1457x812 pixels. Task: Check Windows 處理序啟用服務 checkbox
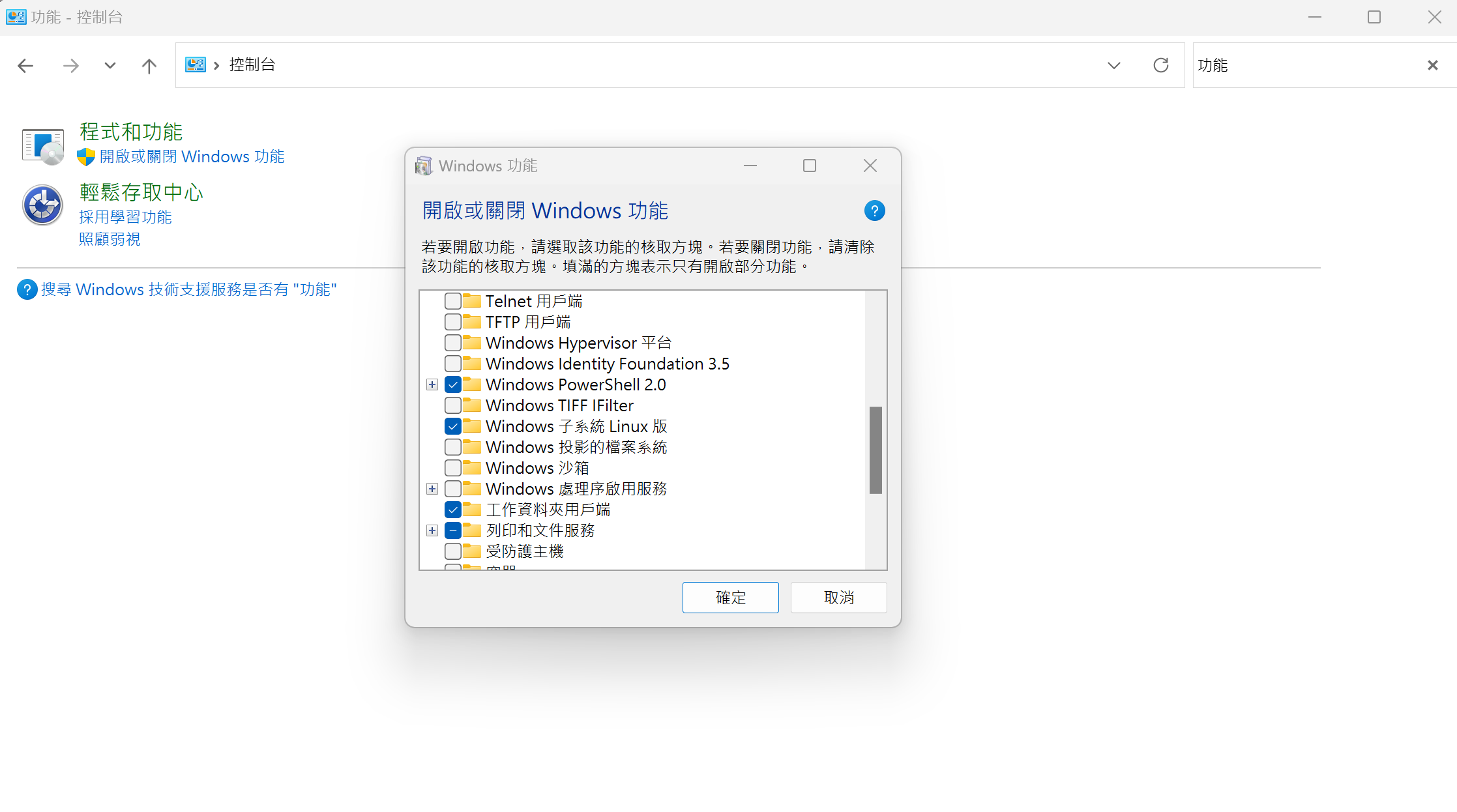[x=453, y=489]
